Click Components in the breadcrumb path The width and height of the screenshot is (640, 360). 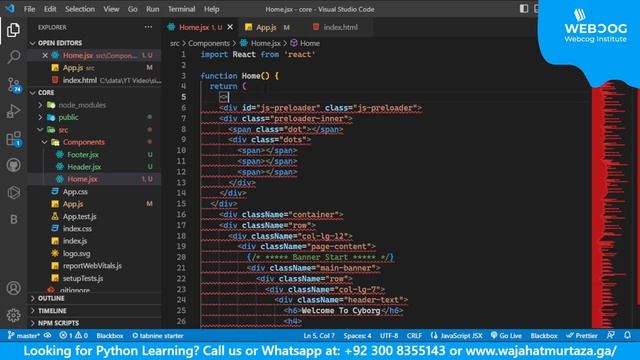(x=209, y=43)
